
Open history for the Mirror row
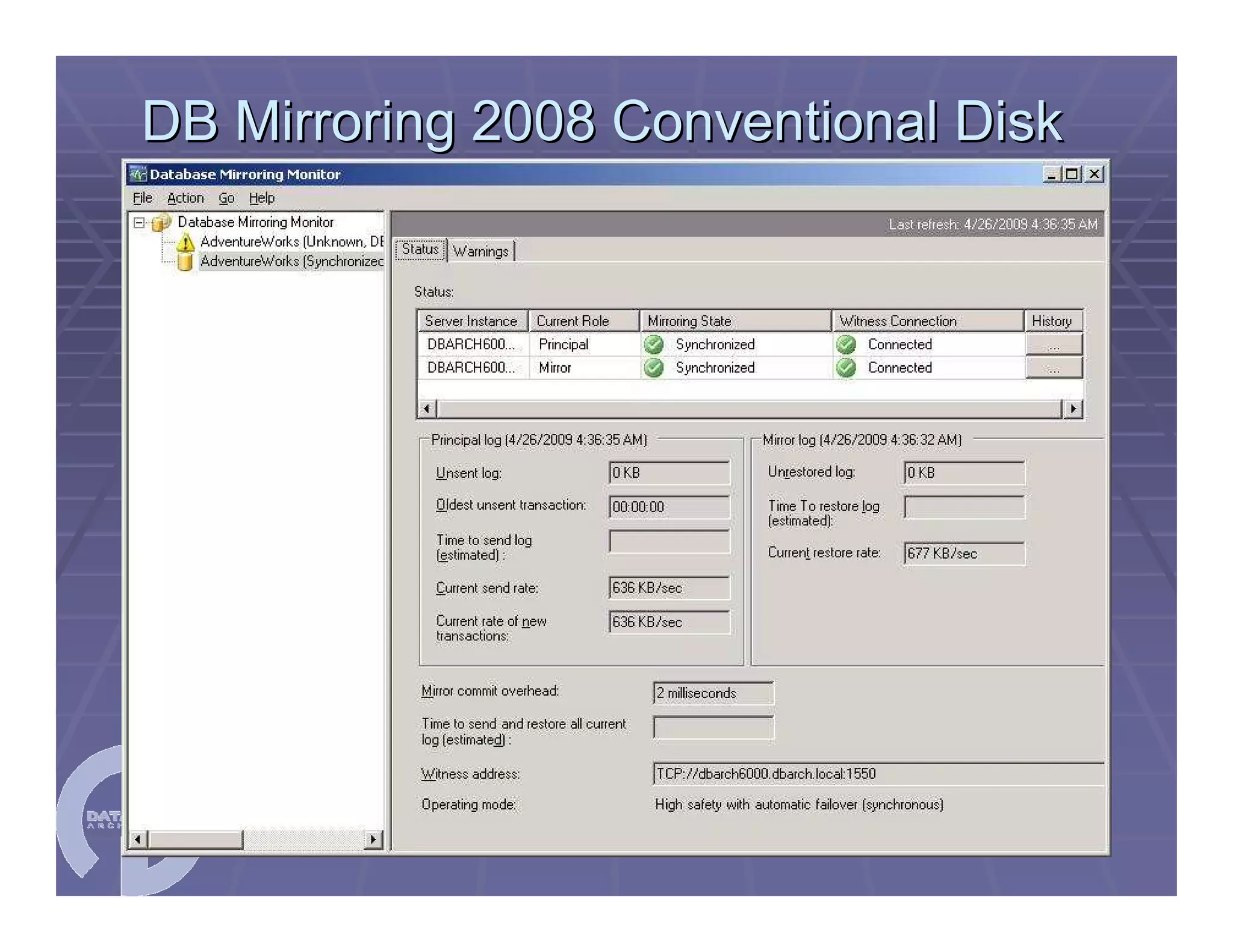[x=1054, y=368]
